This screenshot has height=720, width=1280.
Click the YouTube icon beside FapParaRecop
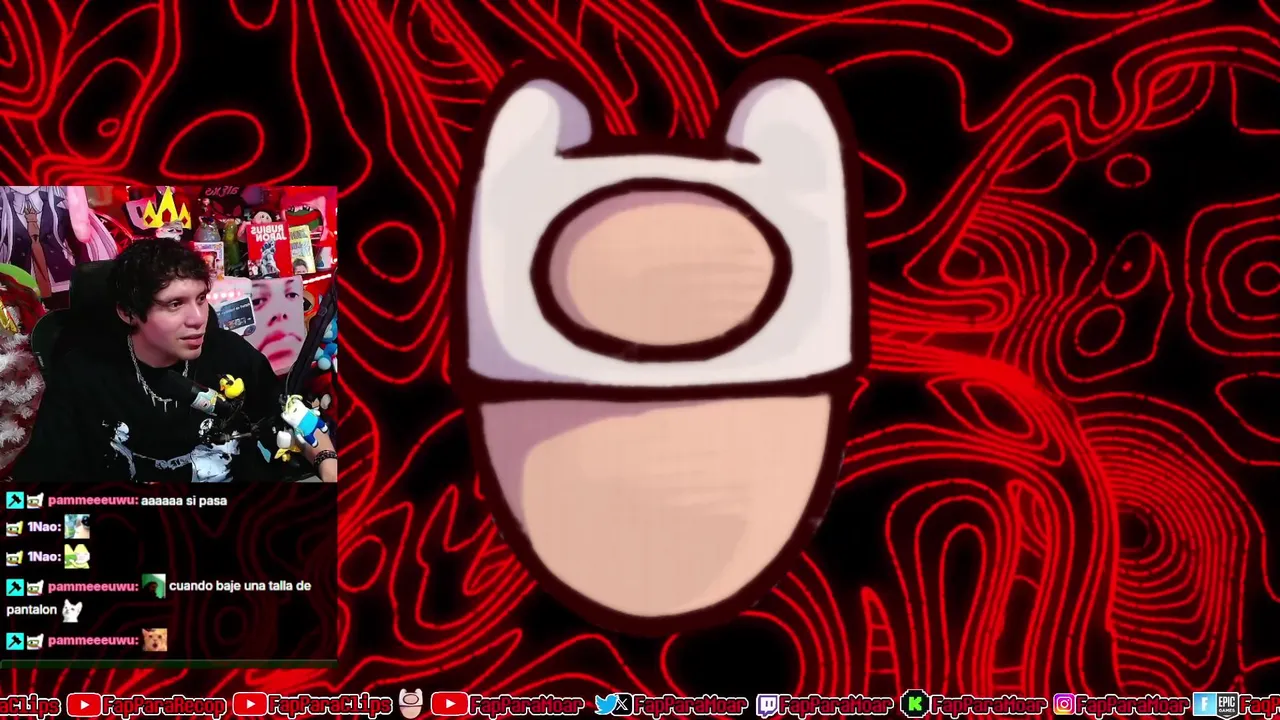click(x=83, y=705)
